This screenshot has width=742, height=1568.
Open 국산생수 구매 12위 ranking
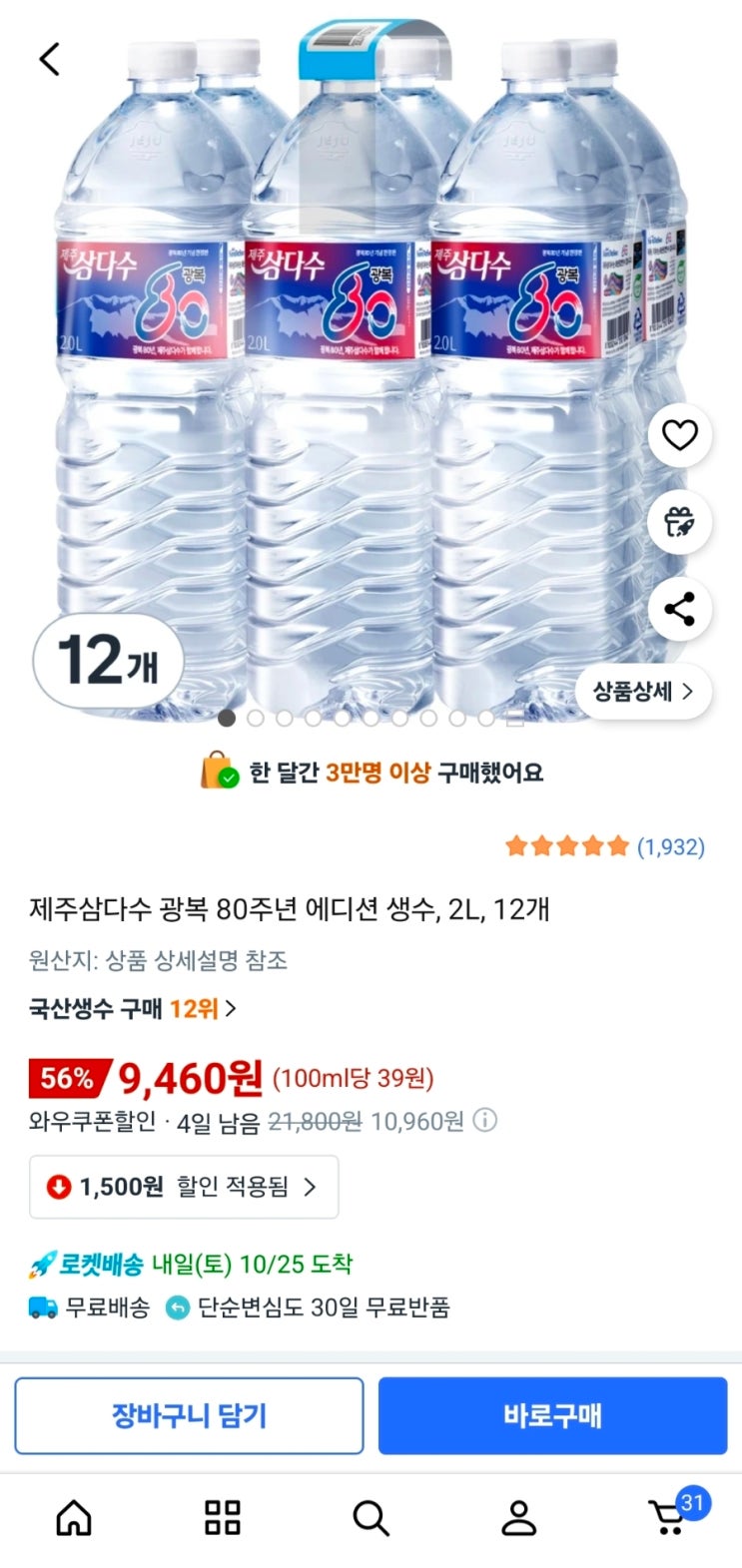click(132, 1008)
